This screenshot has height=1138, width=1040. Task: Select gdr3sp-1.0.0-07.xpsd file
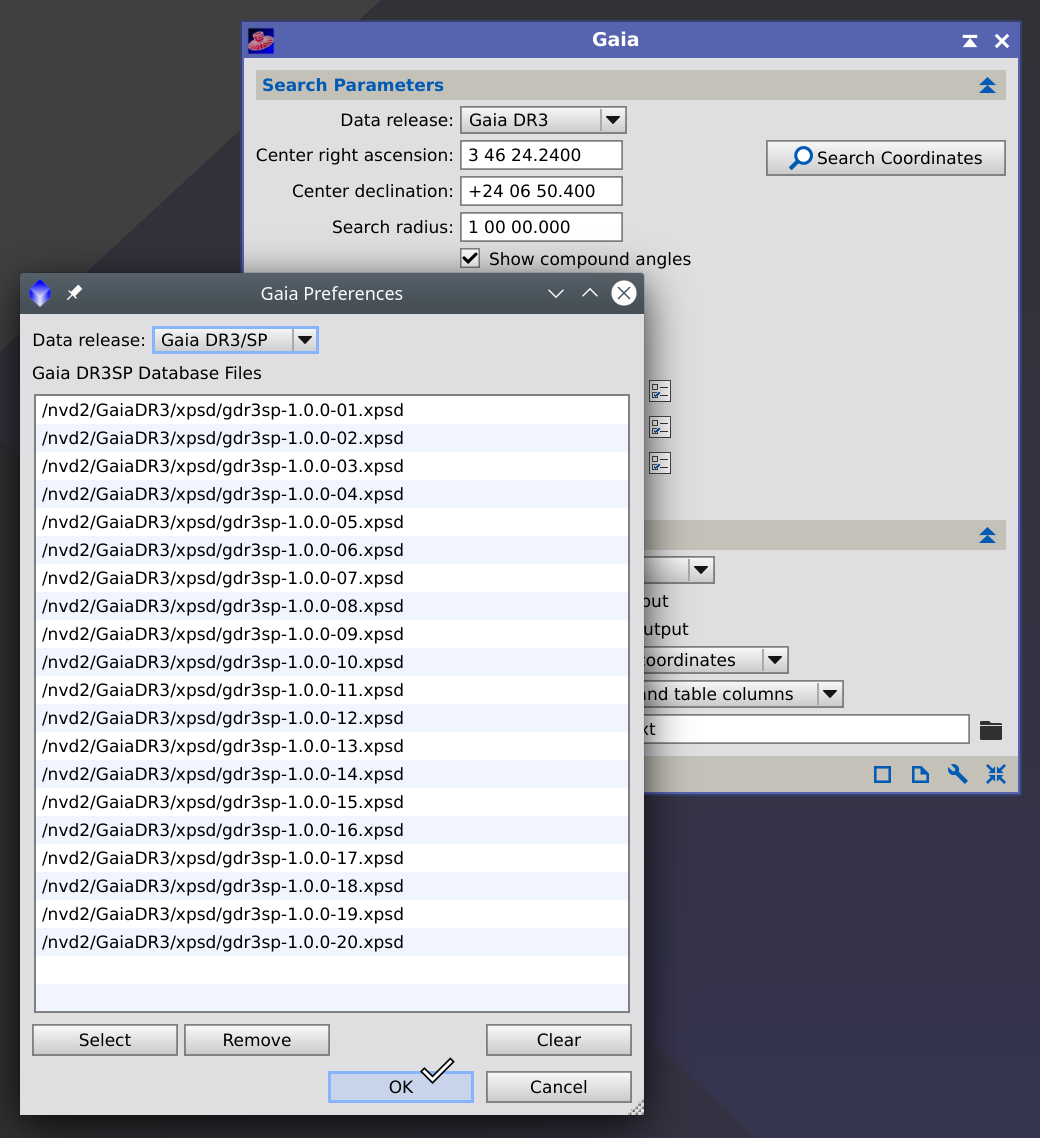pyautogui.click(x=332, y=578)
